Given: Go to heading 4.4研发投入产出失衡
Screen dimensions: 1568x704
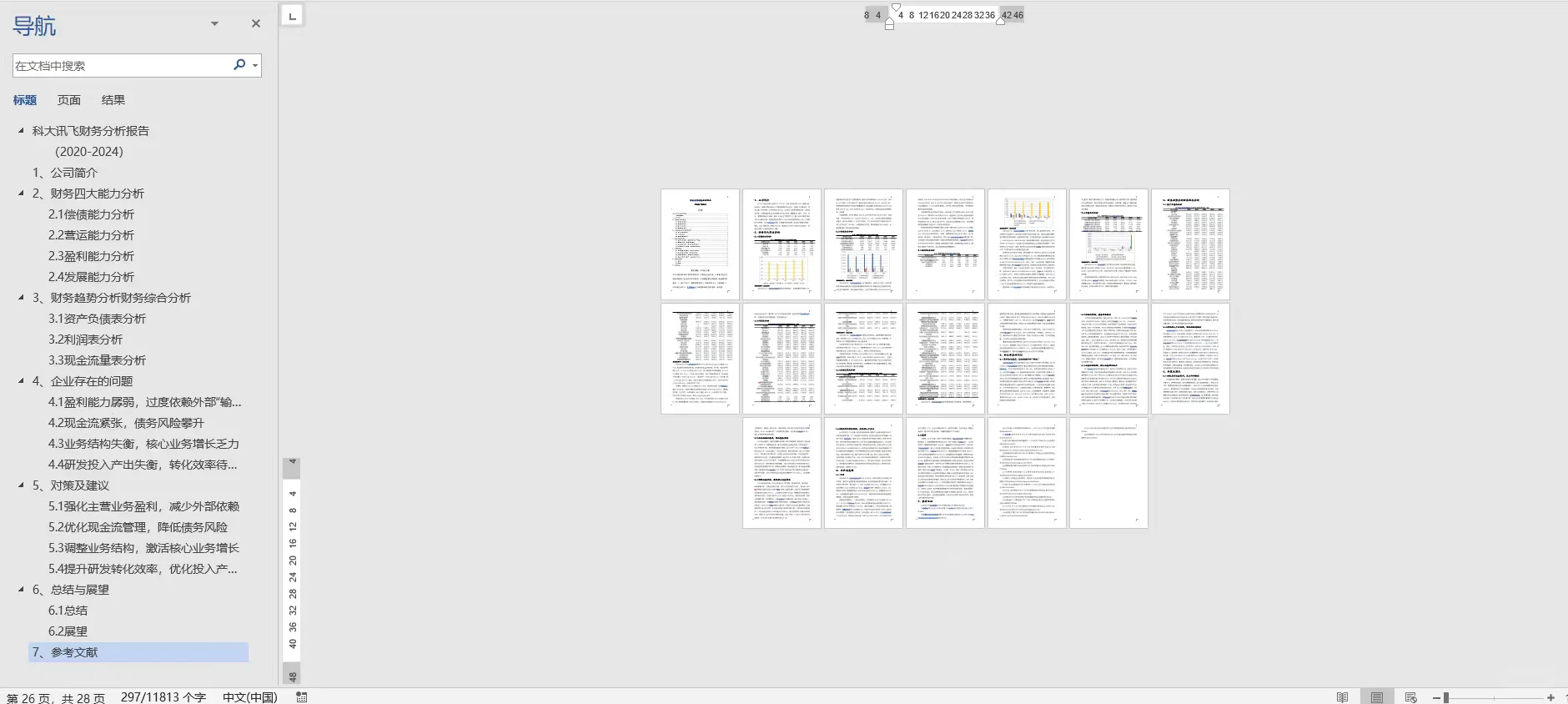Looking at the screenshot, I should pos(143,465).
